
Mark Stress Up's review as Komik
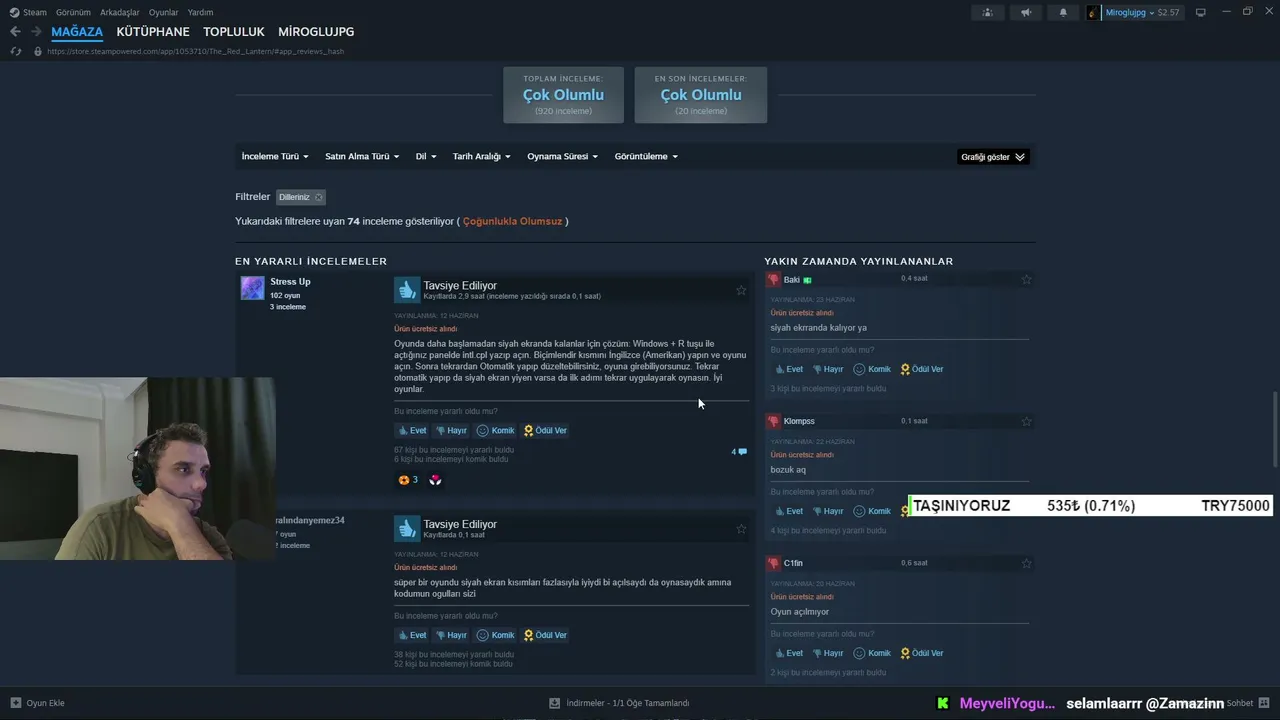495,430
